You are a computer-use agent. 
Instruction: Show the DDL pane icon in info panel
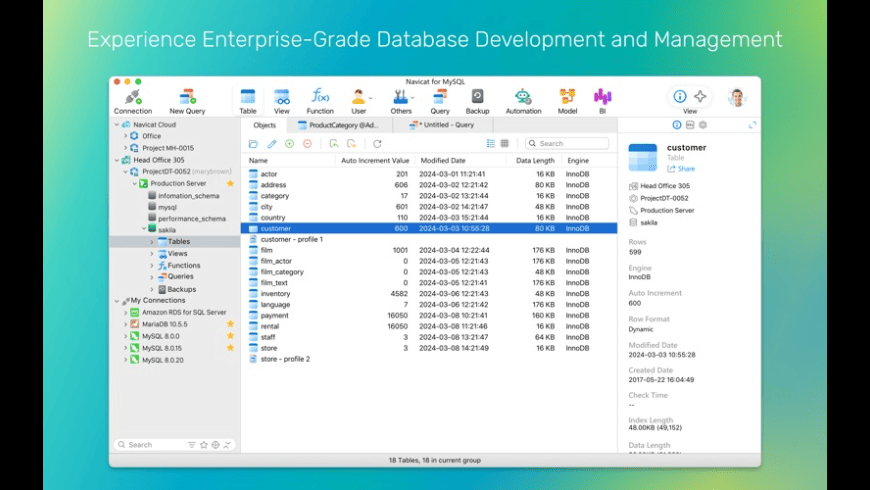coord(690,125)
